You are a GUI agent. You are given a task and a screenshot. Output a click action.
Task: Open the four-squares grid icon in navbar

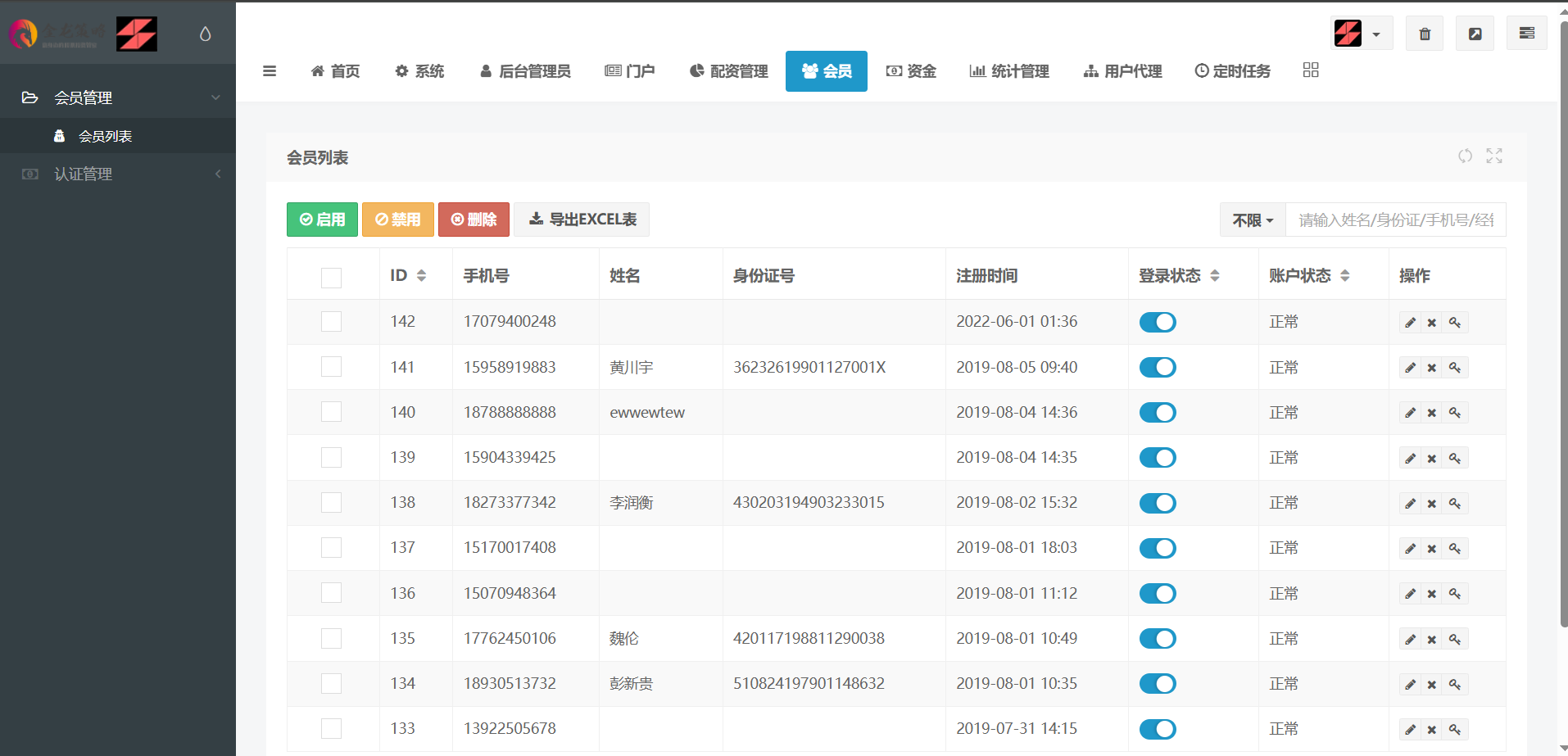pos(1311,70)
